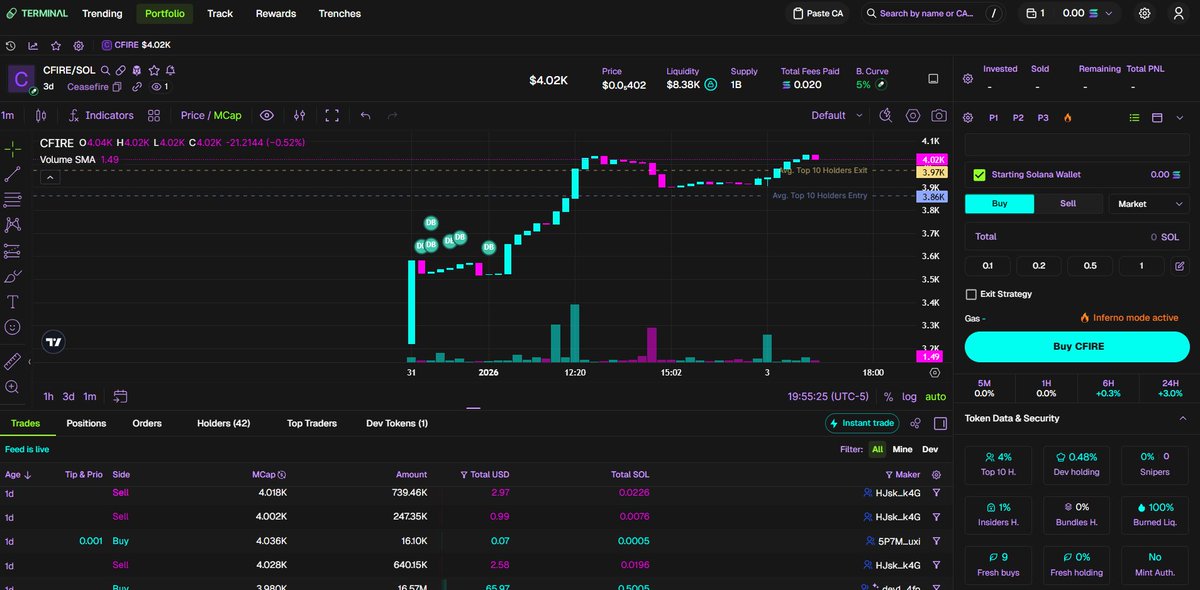Click the Instant trade button
The height and width of the screenshot is (590, 1200).
tap(861, 423)
